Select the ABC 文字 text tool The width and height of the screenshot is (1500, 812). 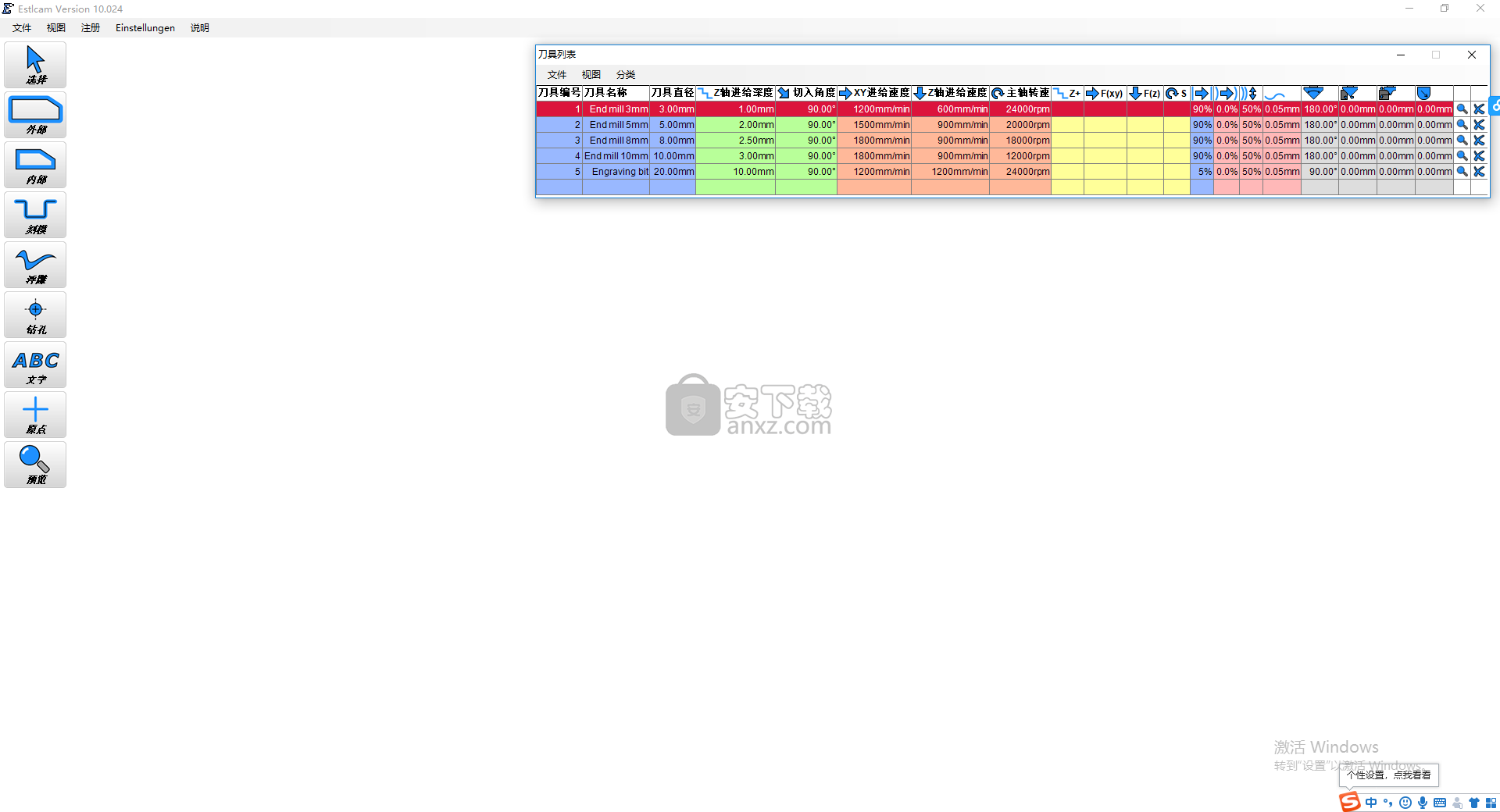pos(35,365)
